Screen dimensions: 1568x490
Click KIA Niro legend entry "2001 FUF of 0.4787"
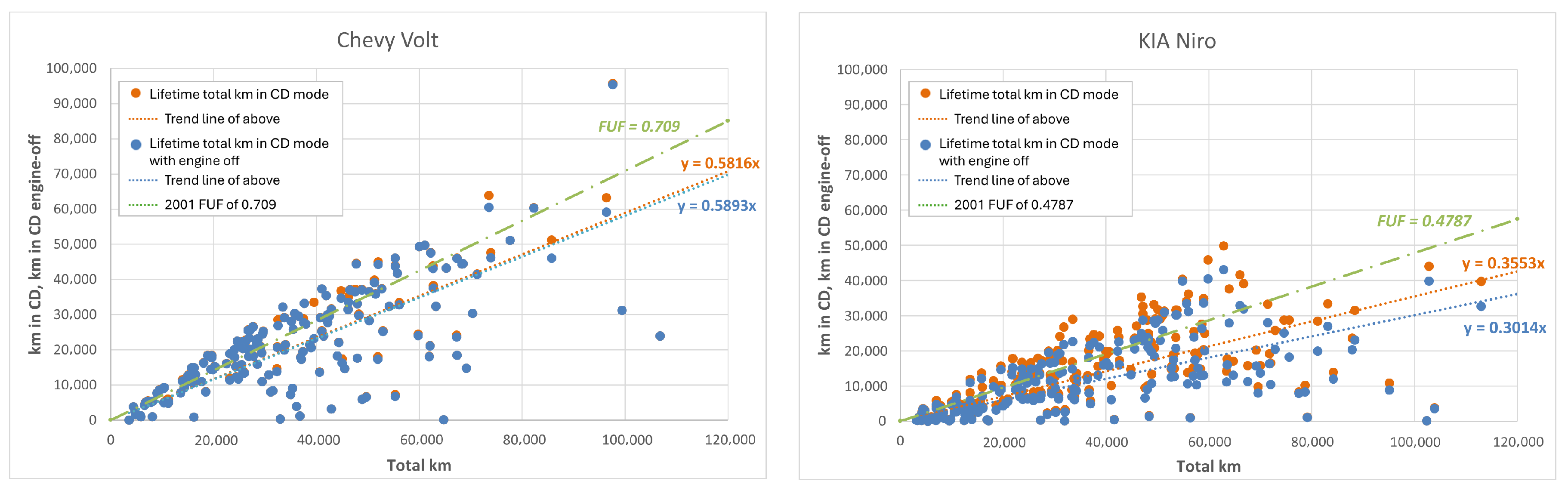click(x=1013, y=204)
